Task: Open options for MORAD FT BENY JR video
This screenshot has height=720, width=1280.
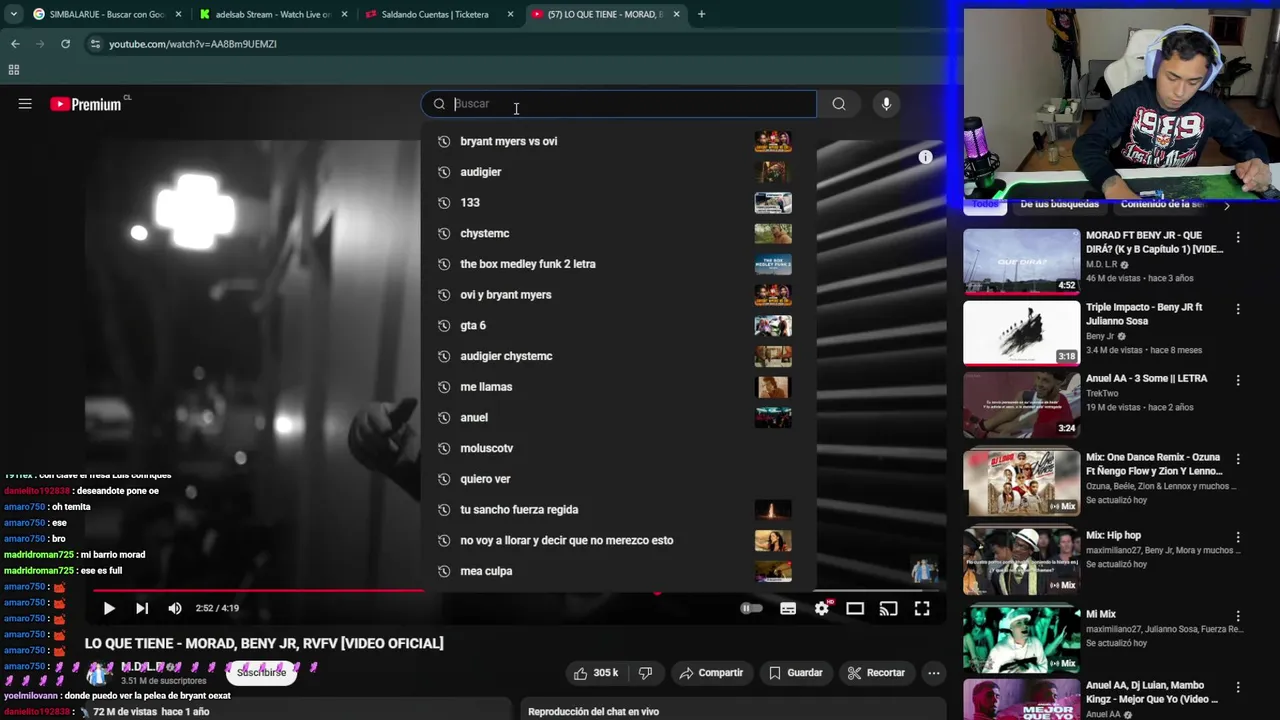Action: click(1238, 238)
